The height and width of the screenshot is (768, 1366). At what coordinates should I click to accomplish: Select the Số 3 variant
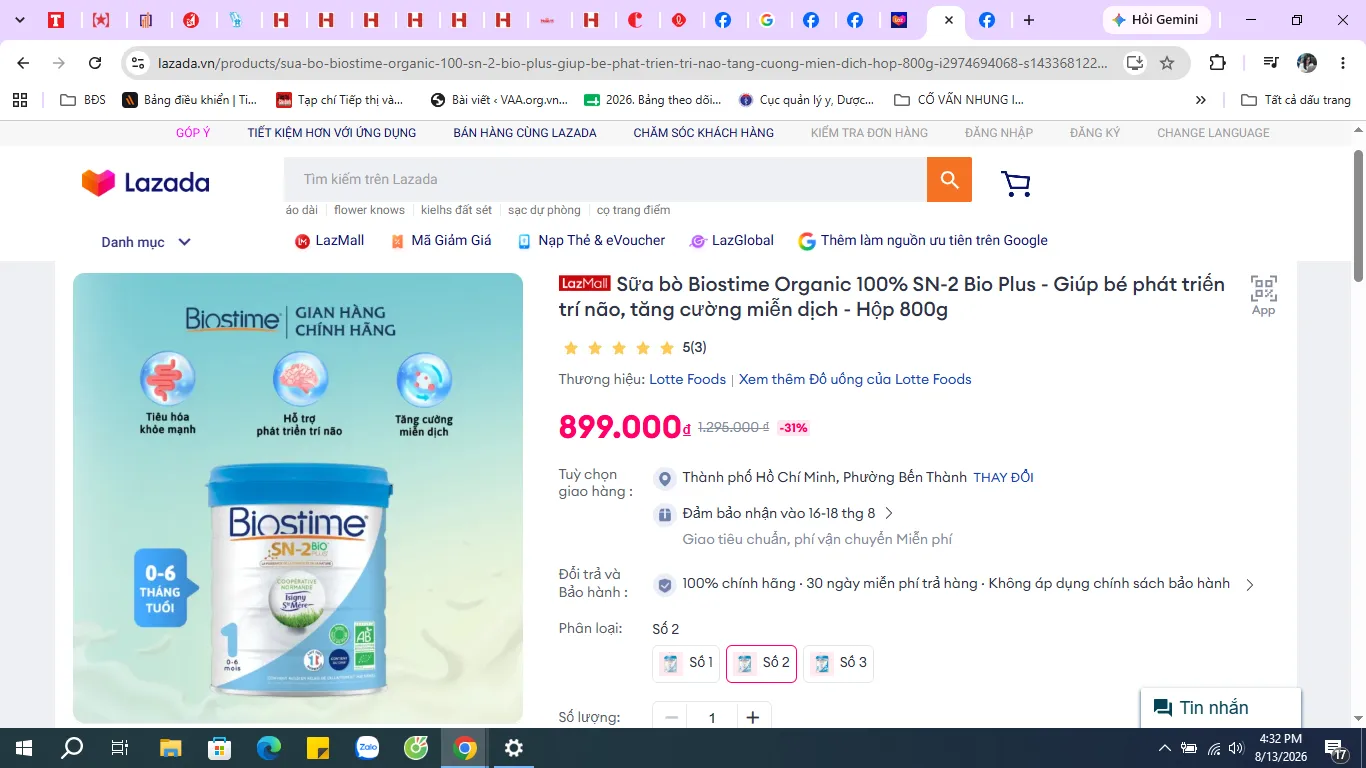(838, 663)
